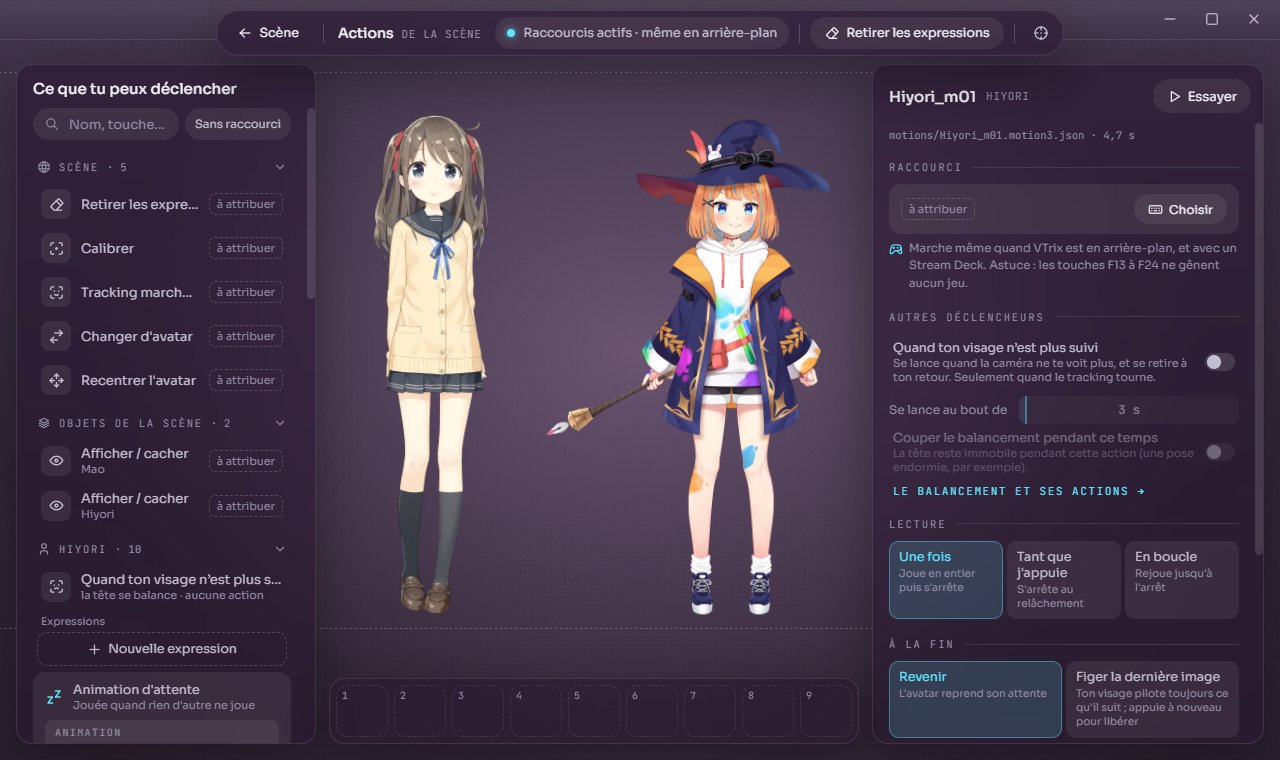The width and height of the screenshot is (1280, 760).
Task: Toggle Couper le balancement pendant ce temps
Action: 1220,452
